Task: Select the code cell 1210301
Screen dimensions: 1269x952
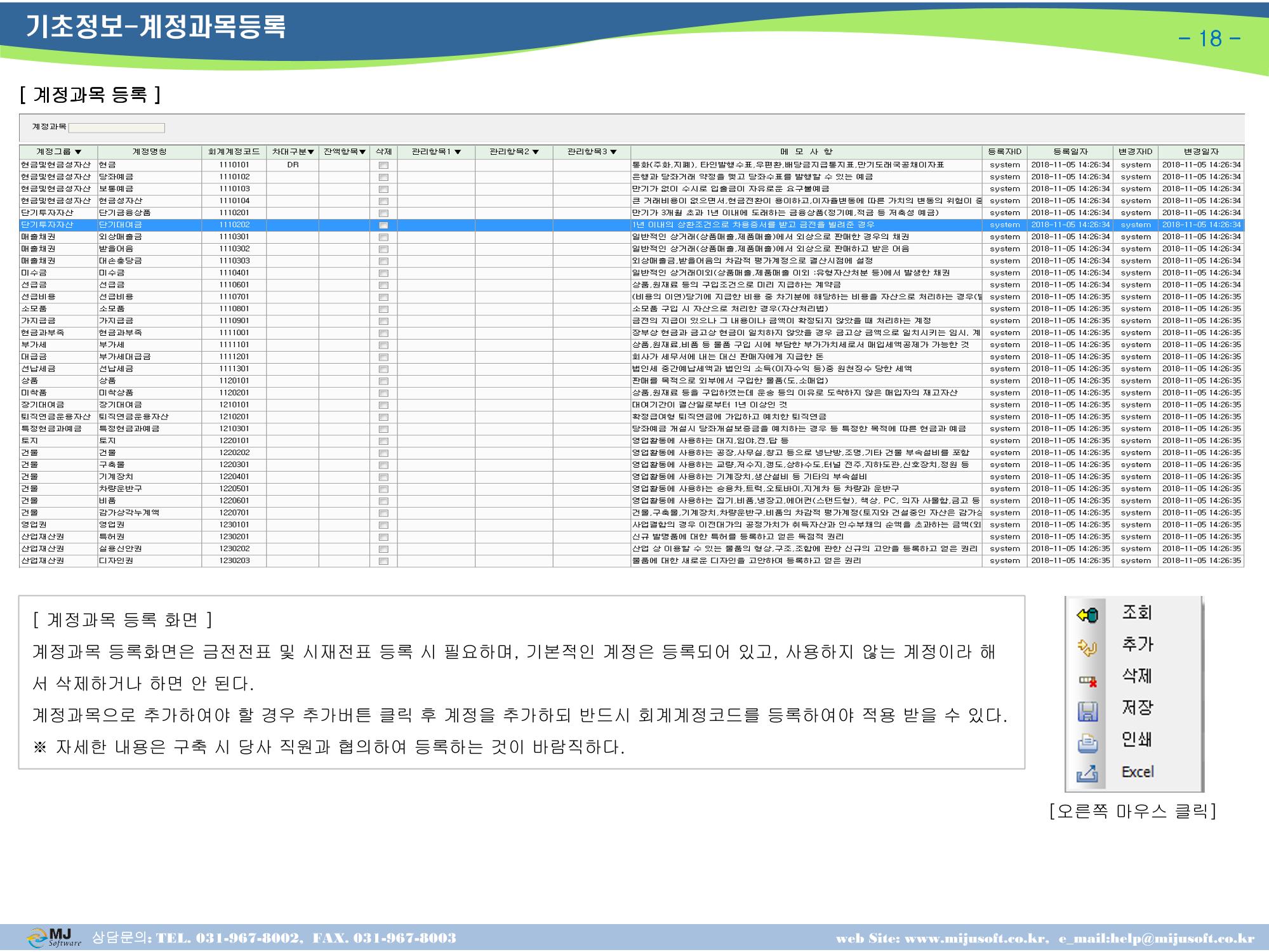Action: [x=234, y=429]
